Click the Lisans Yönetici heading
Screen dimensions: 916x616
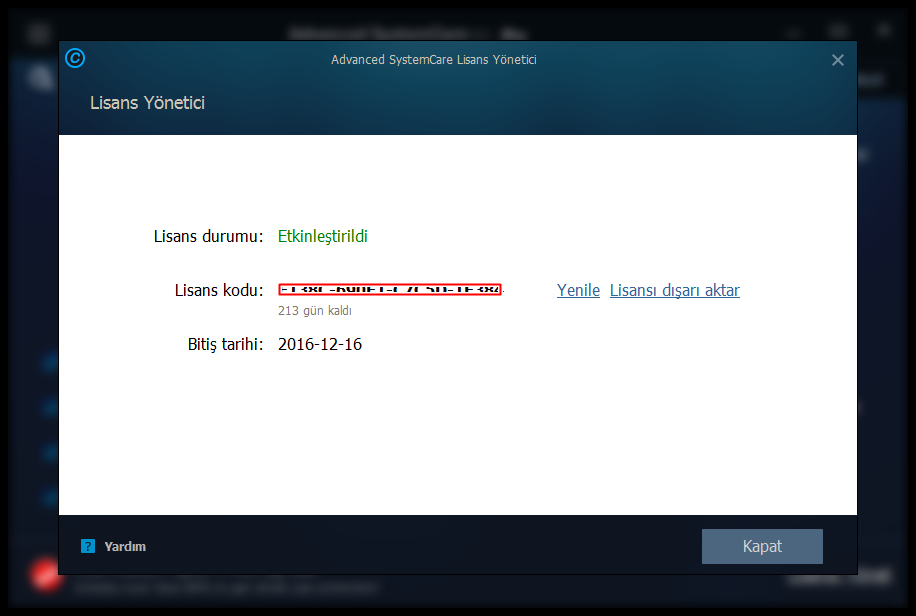click(x=147, y=103)
